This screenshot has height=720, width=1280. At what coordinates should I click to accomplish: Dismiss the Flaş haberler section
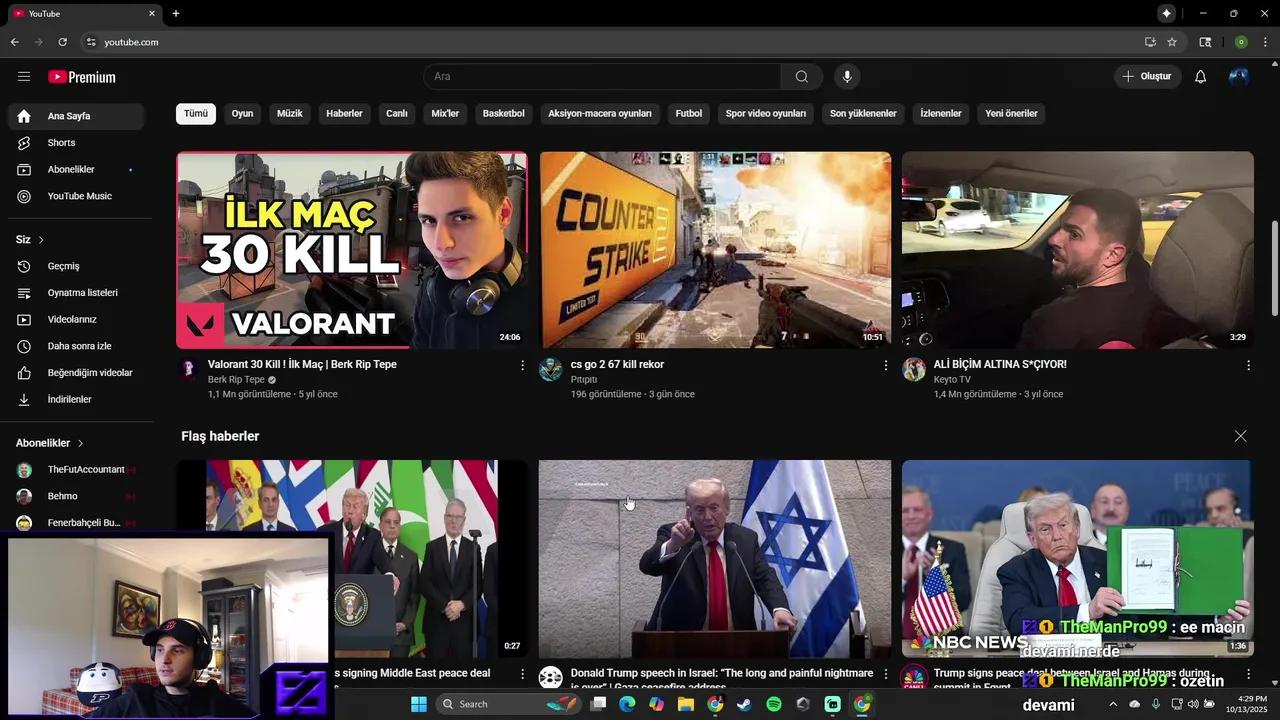point(1240,437)
